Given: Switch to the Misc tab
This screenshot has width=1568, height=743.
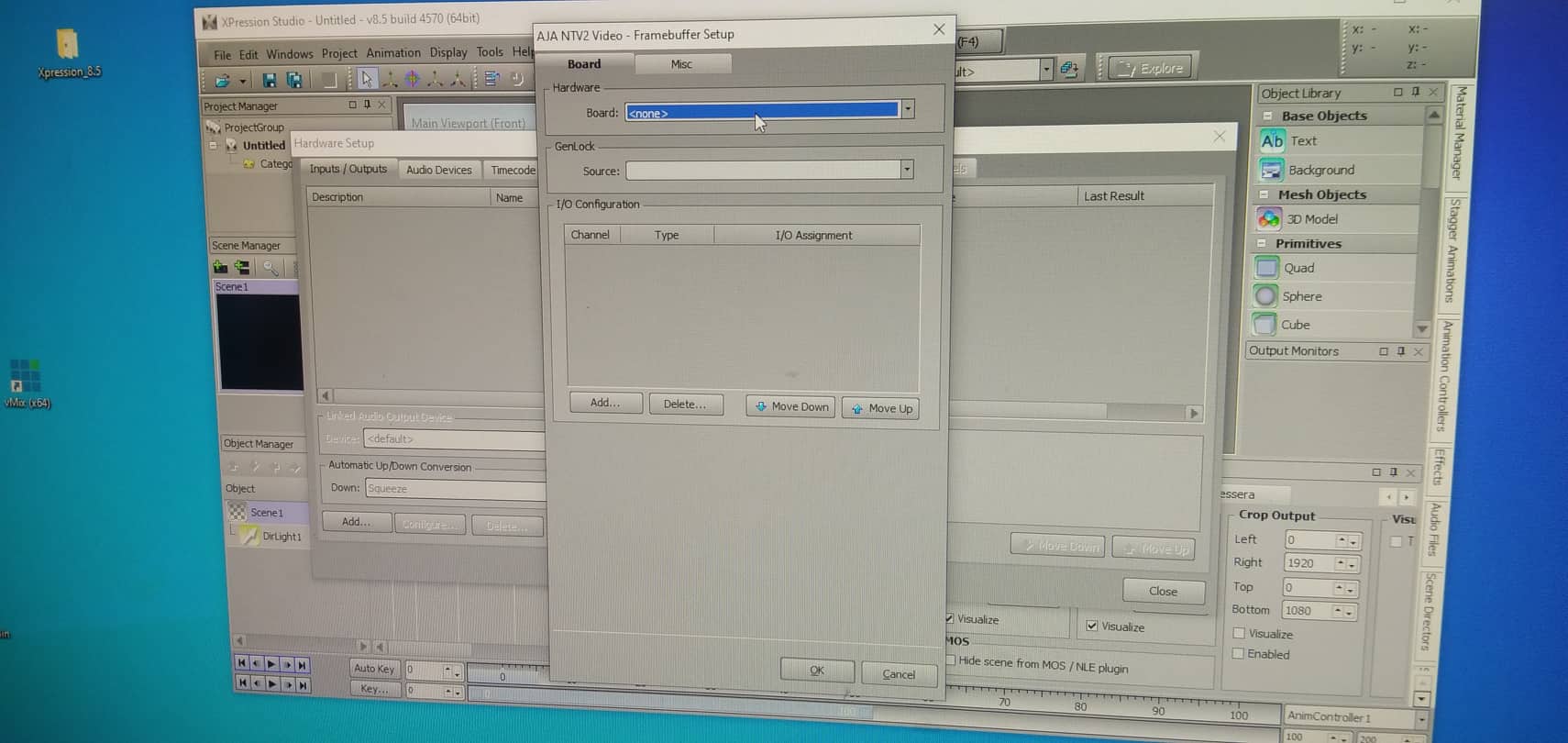Looking at the screenshot, I should [x=681, y=64].
